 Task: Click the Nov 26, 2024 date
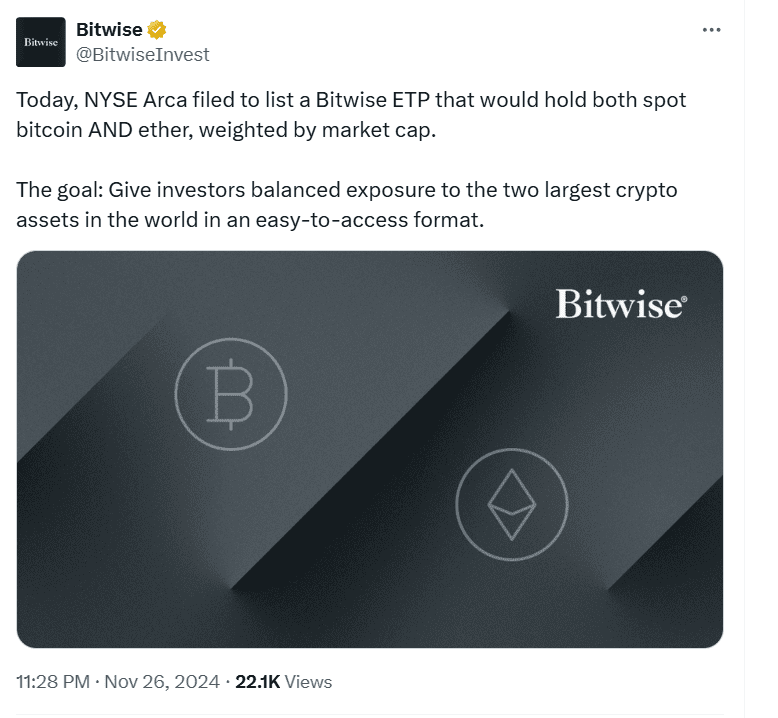pyautogui.click(x=160, y=682)
